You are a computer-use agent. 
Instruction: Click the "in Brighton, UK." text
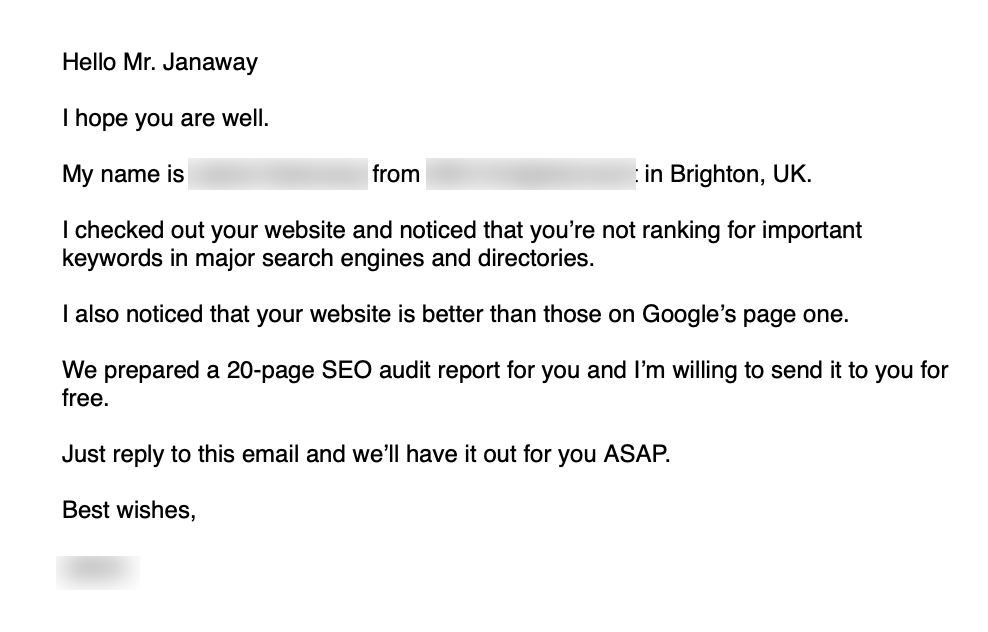728,175
